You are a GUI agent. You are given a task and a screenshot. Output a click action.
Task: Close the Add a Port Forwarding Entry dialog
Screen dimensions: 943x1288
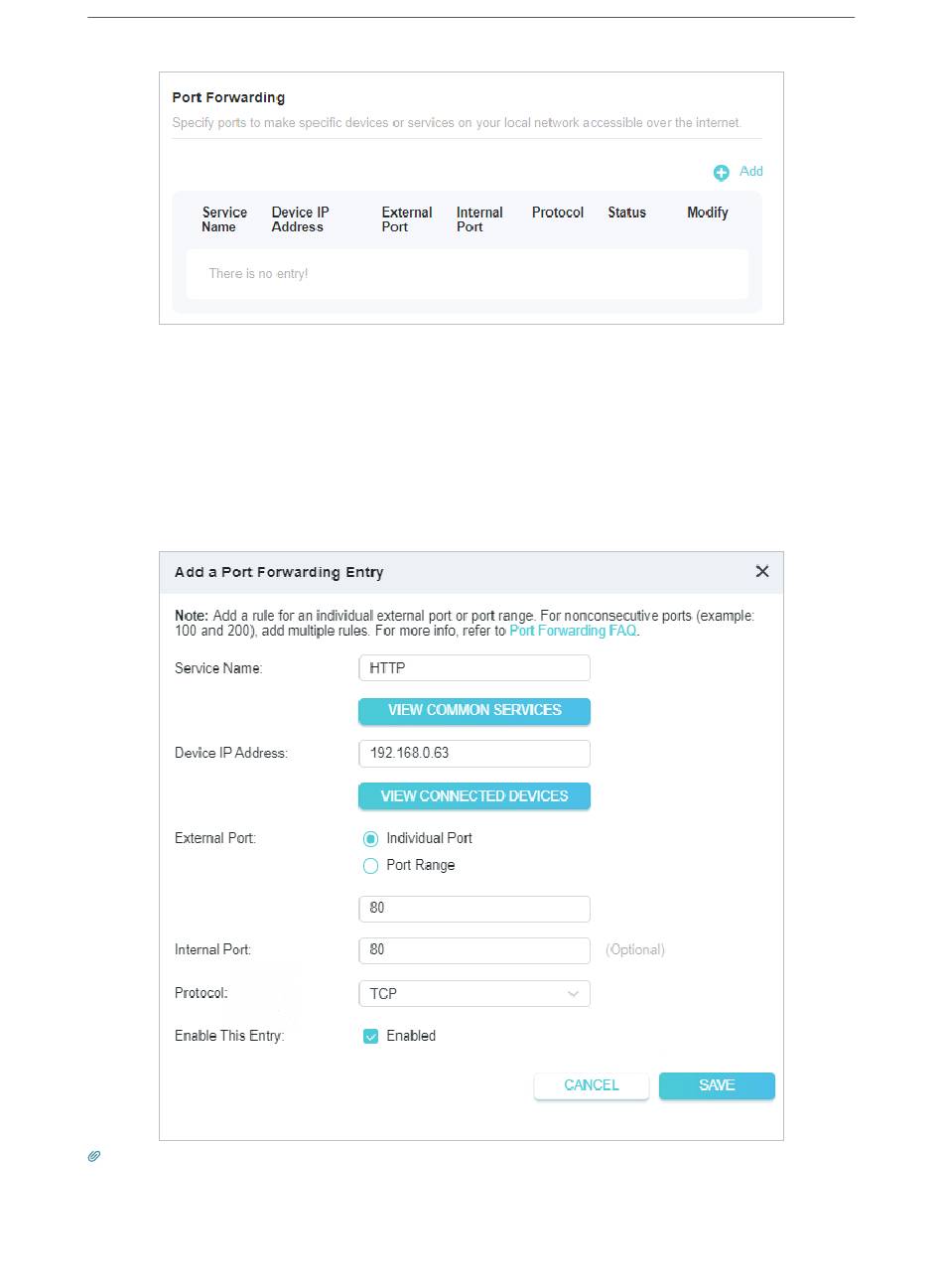pos(762,571)
